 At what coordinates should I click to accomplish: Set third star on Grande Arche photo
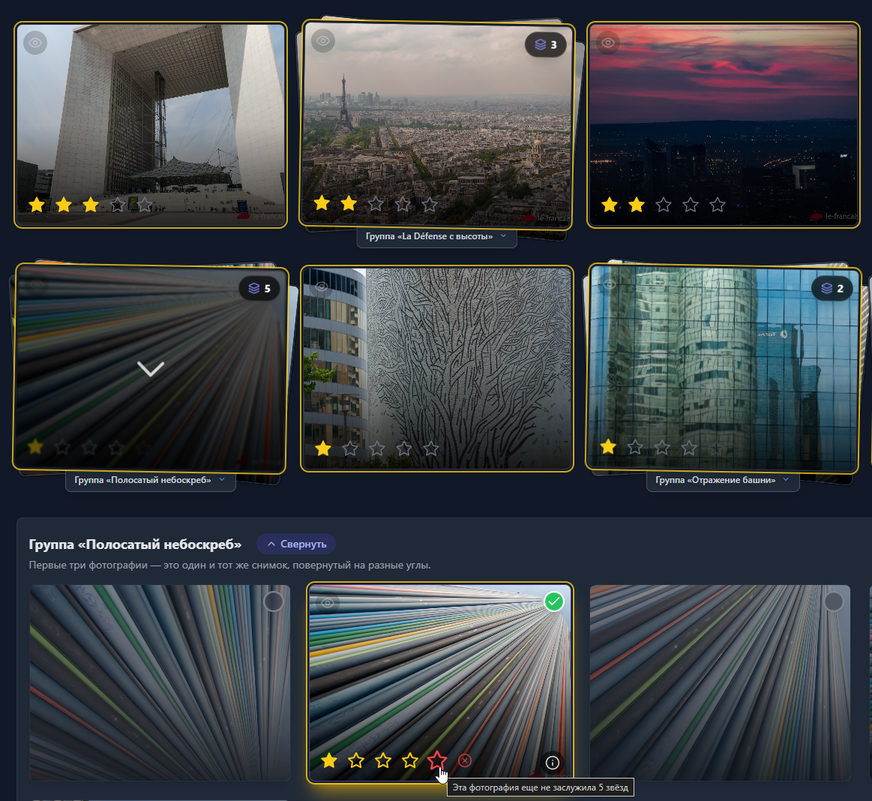91,205
